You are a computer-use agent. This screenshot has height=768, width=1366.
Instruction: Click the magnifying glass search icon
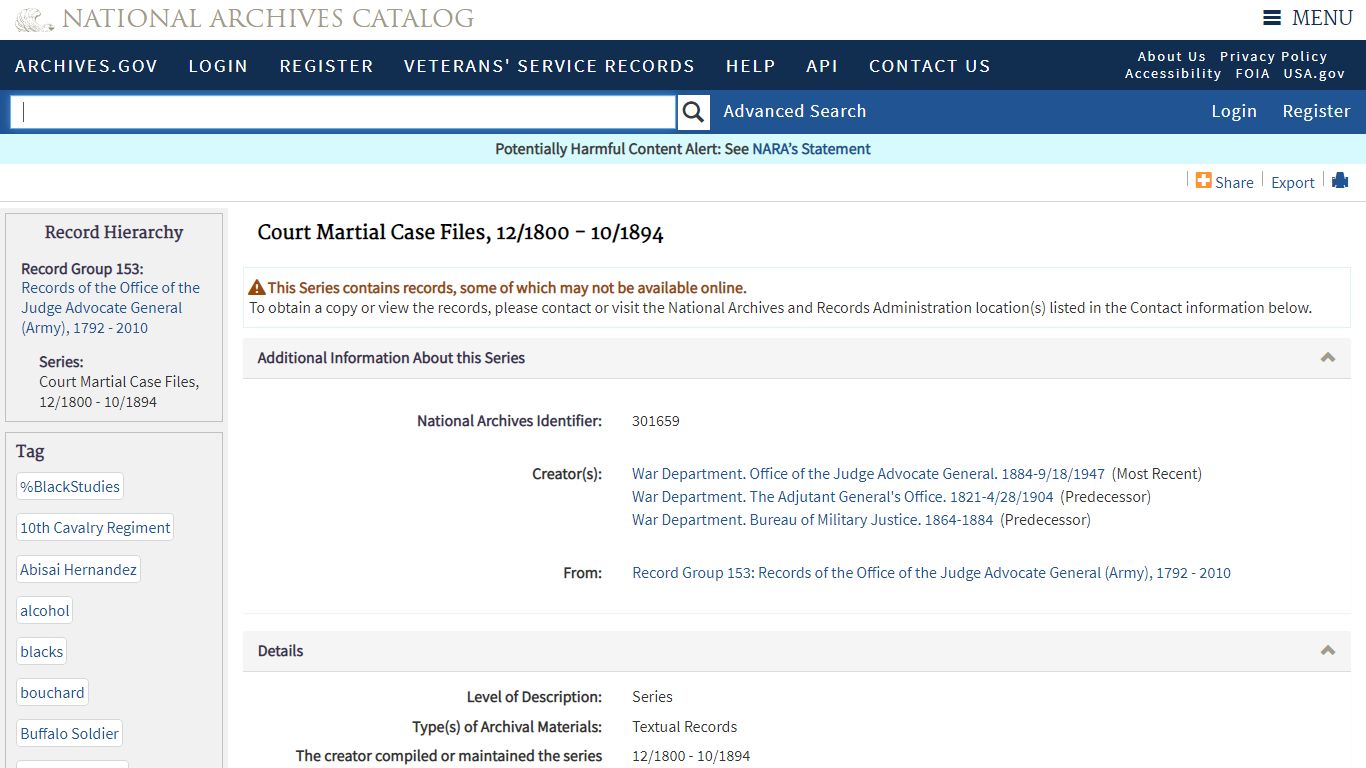tap(693, 112)
